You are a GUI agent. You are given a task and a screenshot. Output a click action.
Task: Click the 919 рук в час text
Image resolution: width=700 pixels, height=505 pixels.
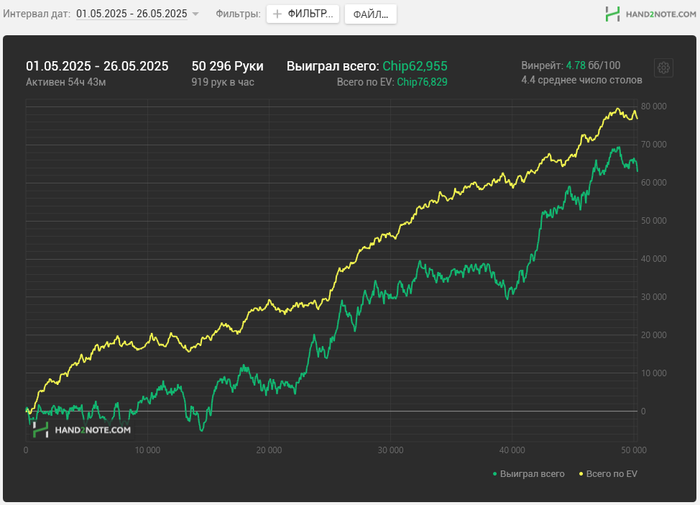tap(223, 82)
